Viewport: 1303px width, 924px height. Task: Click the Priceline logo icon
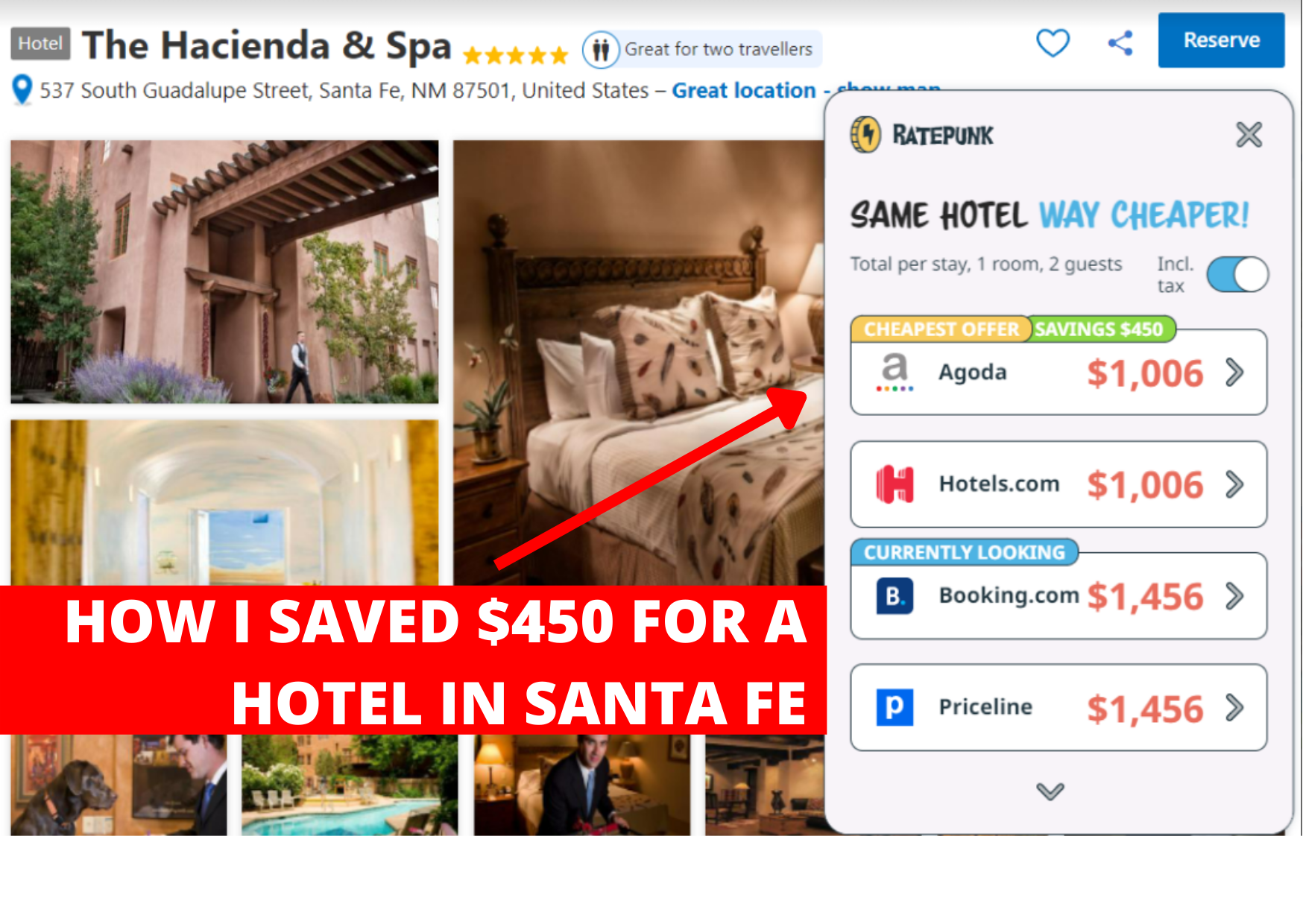[x=895, y=707]
